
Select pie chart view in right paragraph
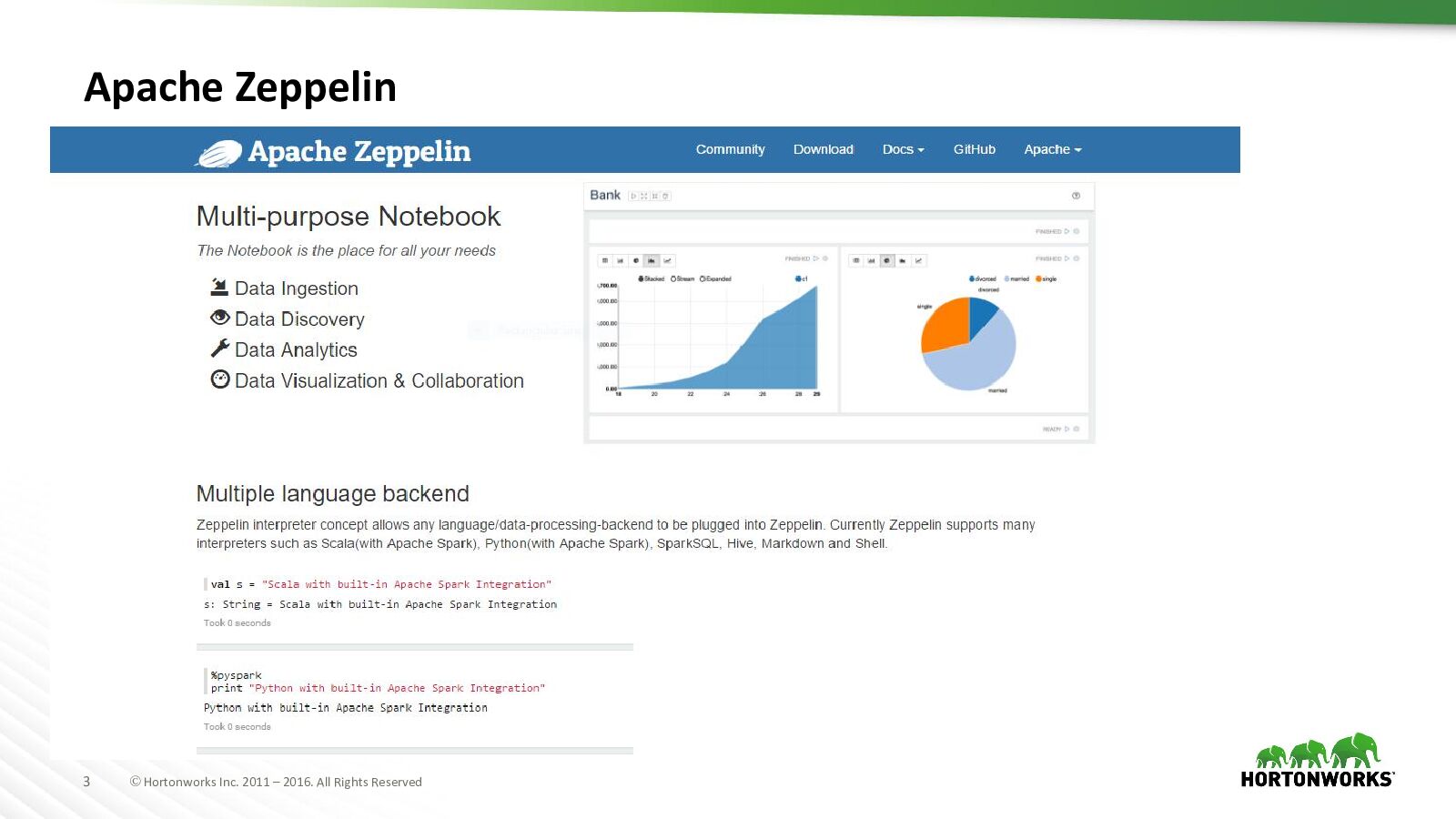886,260
